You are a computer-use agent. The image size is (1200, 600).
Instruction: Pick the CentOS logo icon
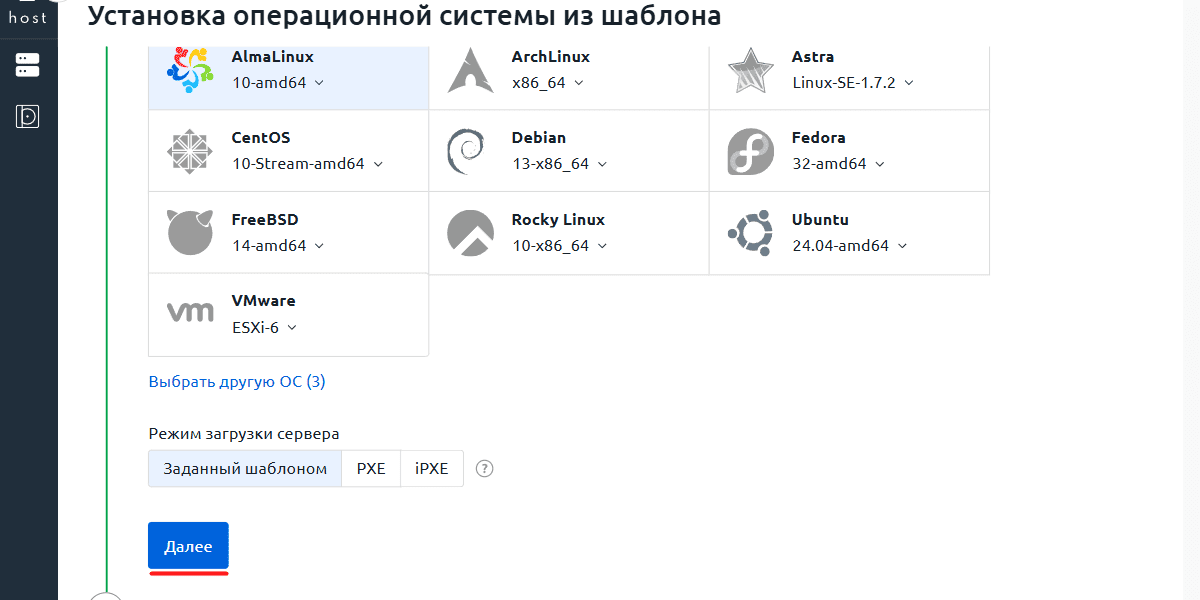190,151
